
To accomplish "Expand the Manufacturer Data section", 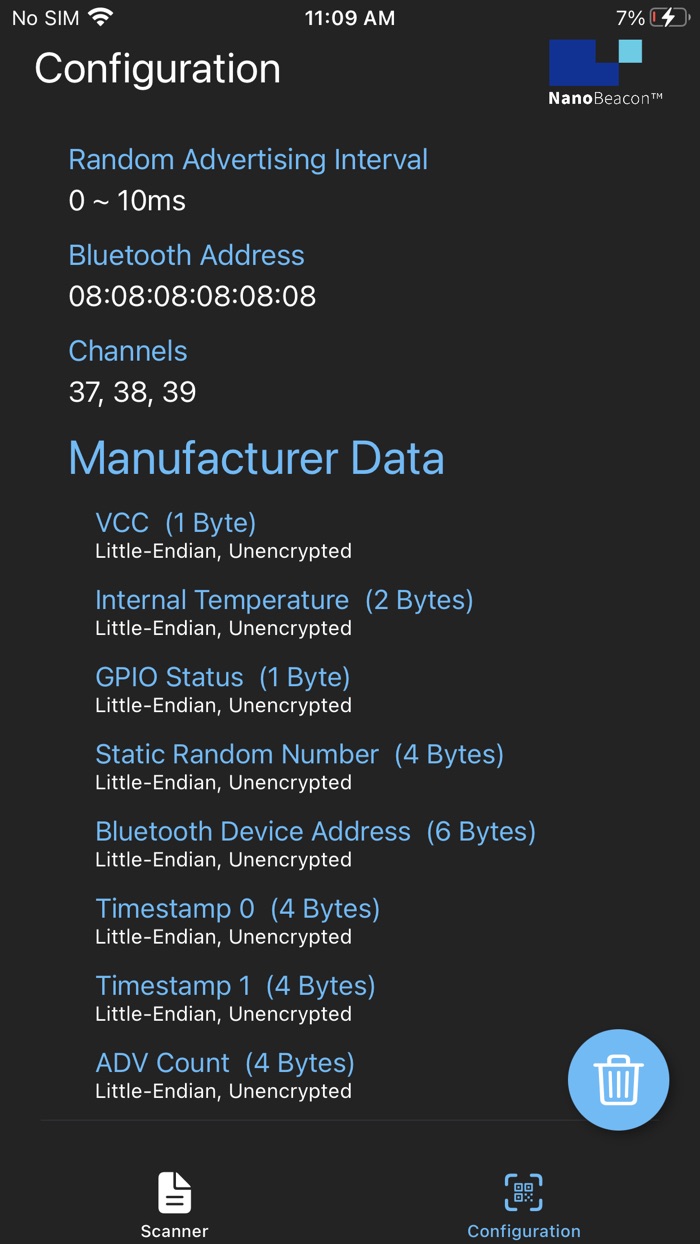I will point(256,458).
